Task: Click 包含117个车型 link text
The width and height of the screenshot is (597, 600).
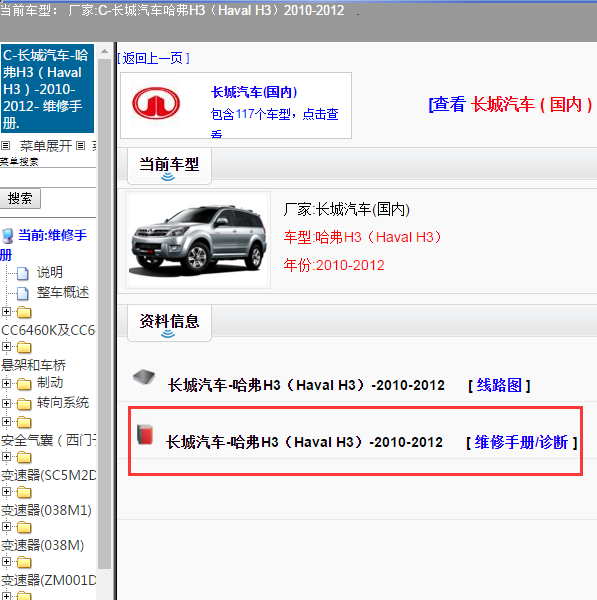Action: 274,114
